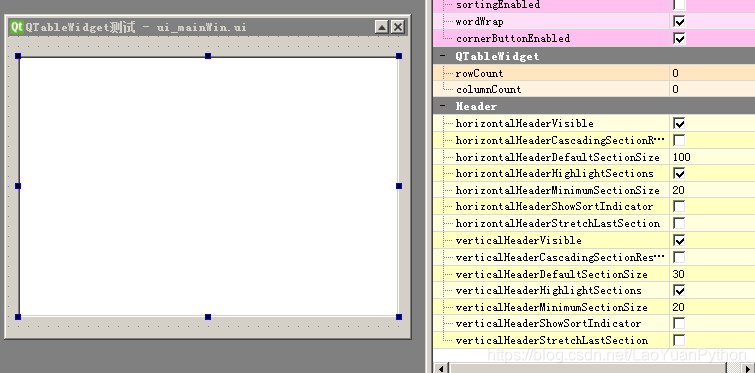Edit the columnCount value field
The width and height of the screenshot is (755, 373).
(712, 89)
